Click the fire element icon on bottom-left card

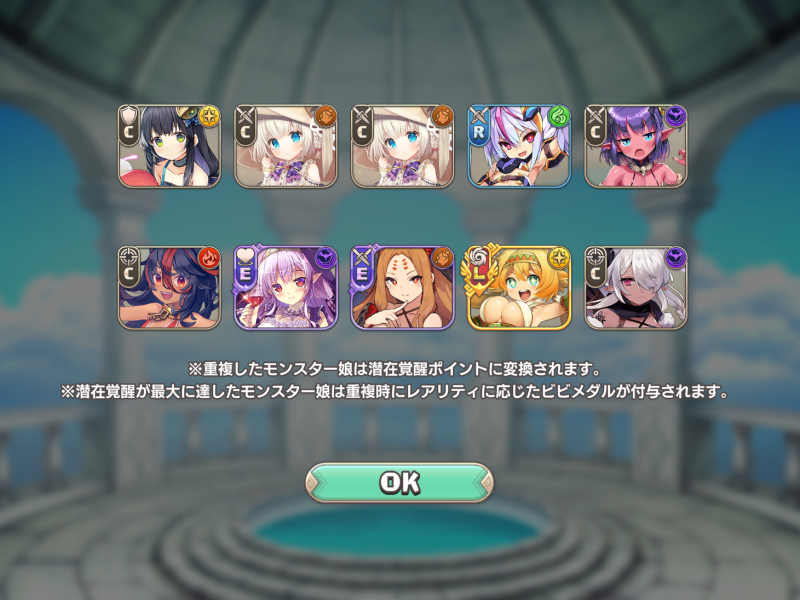click(x=209, y=258)
